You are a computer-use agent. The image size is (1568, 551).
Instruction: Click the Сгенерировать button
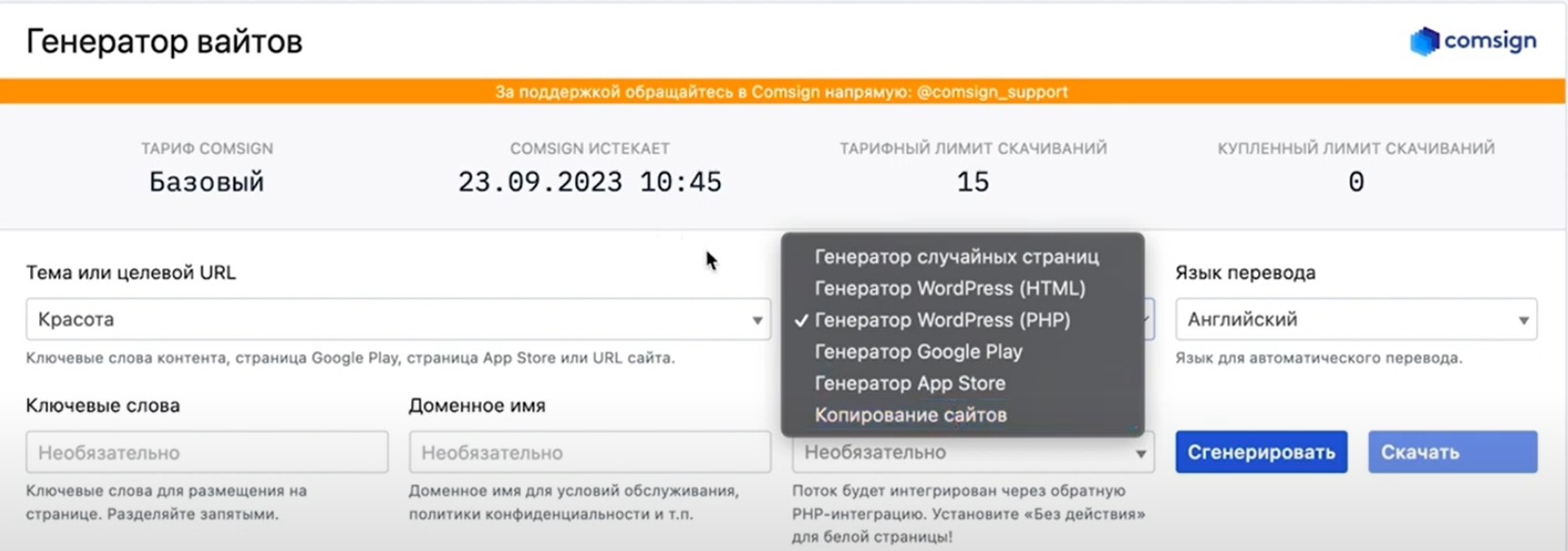click(x=1261, y=452)
